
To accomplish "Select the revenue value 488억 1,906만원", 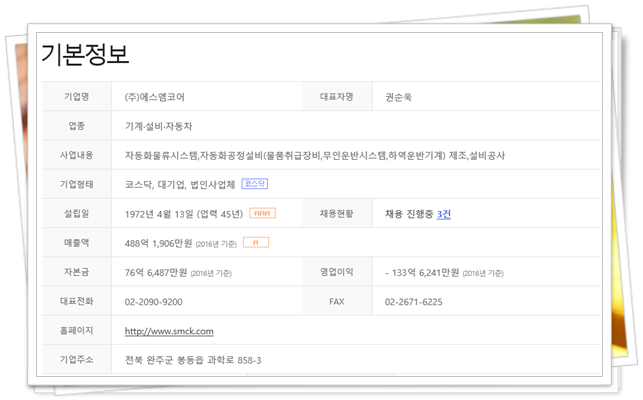I will (x=158, y=243).
